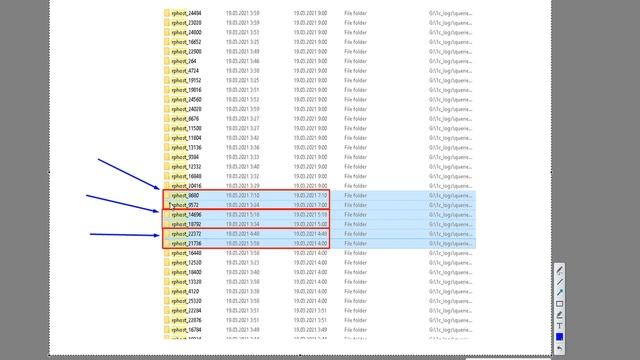Select the Marker highlighter tool

[559, 315]
